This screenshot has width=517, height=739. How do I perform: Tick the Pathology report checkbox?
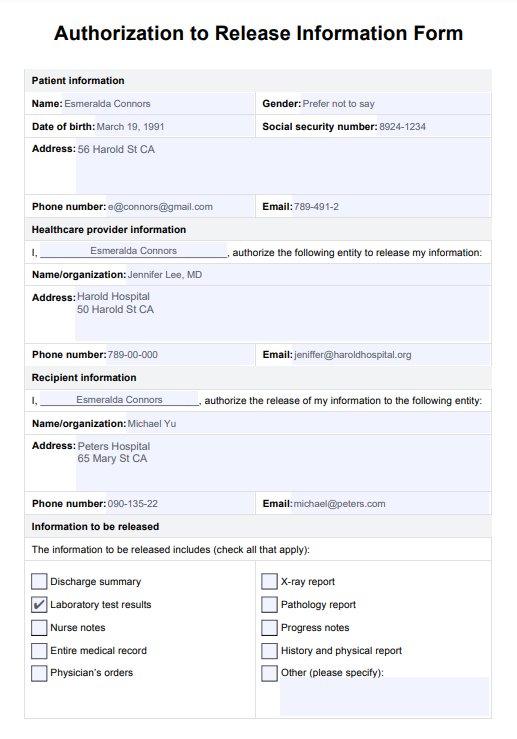[269, 605]
